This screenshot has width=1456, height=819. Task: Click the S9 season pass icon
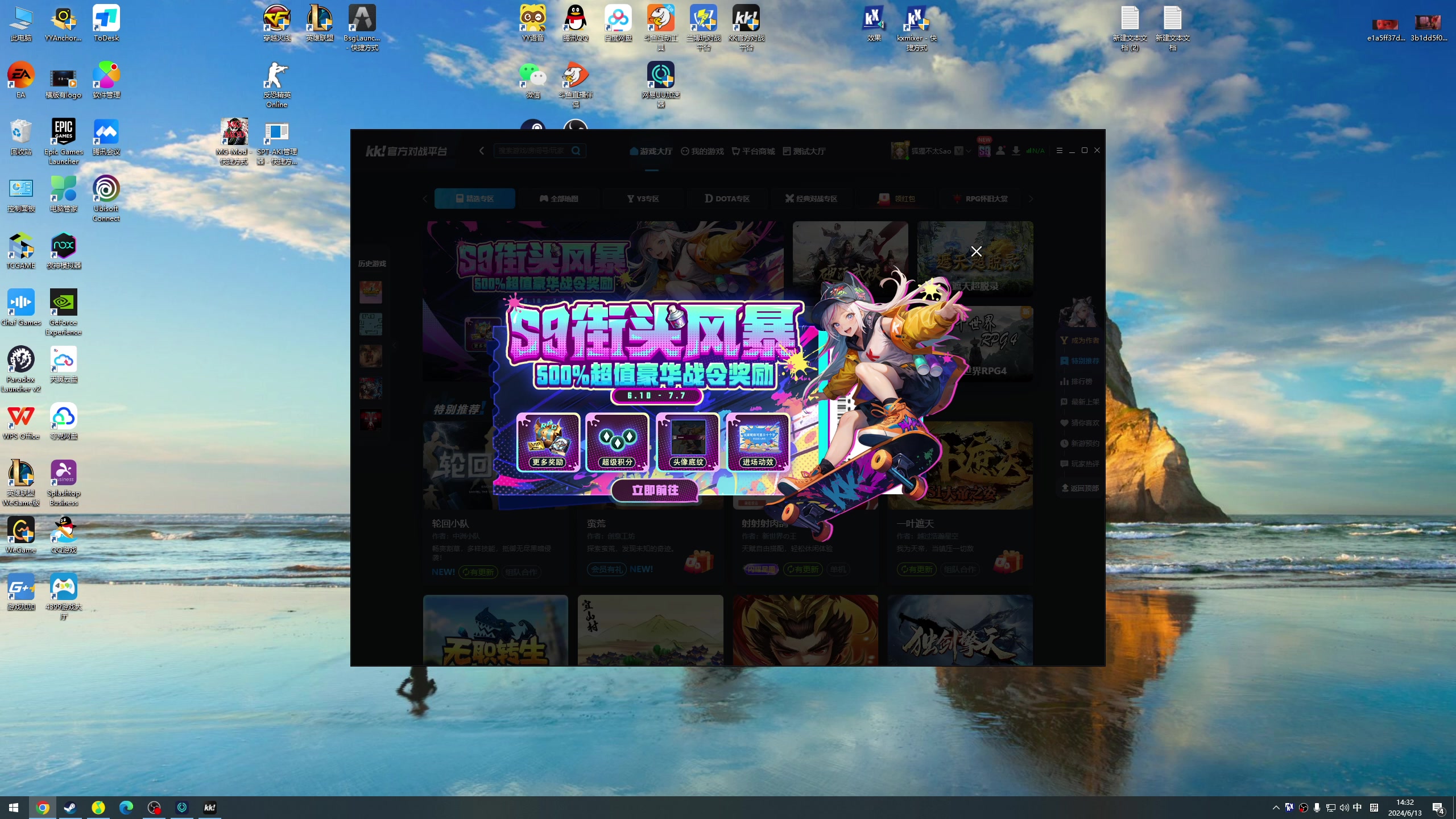(x=984, y=151)
